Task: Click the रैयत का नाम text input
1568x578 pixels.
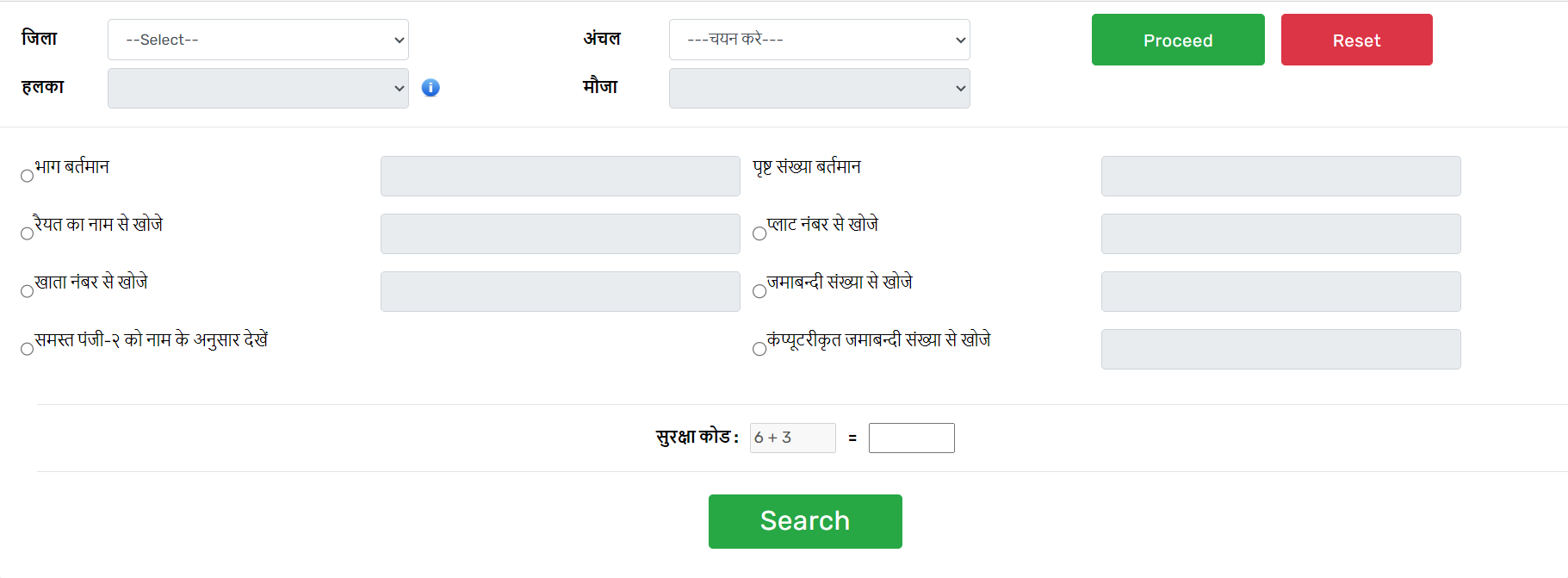Action: [560, 233]
